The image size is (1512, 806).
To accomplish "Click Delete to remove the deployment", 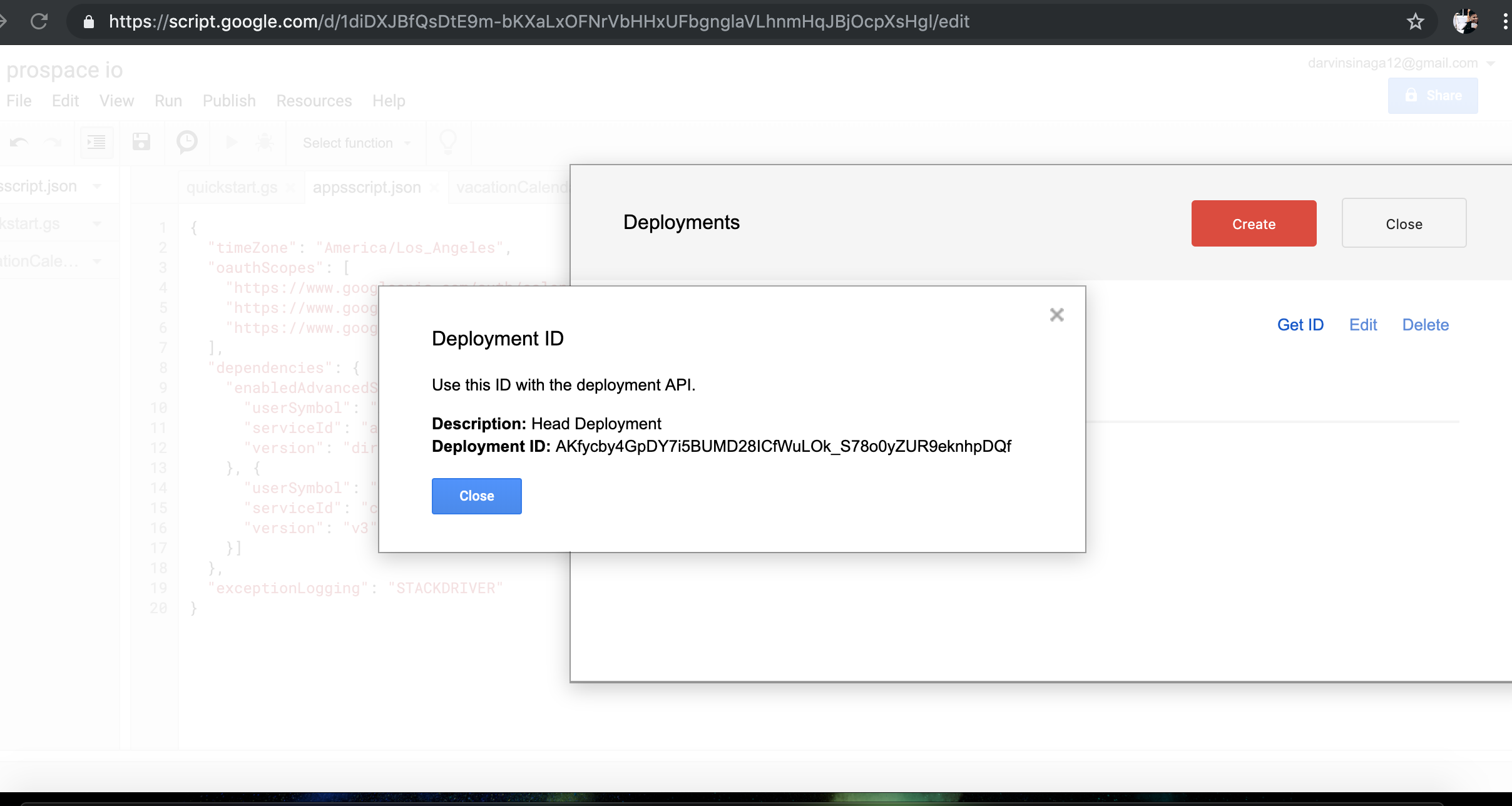I will 1425,325.
